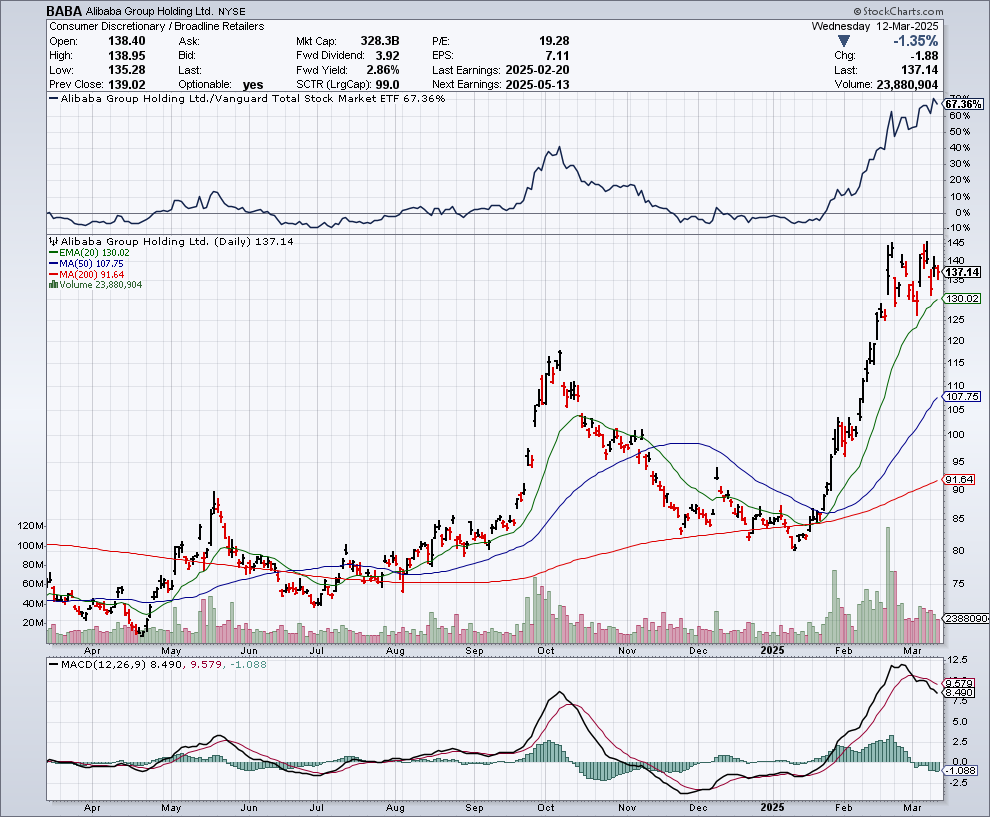Screen dimensions: 990x817
Task: Click the 67.36% relative strength axis tag
Action: [x=963, y=104]
